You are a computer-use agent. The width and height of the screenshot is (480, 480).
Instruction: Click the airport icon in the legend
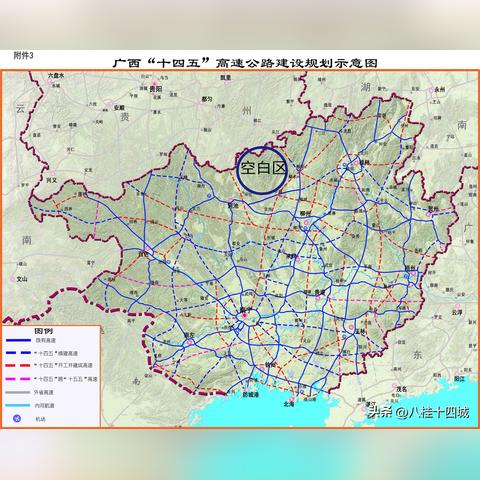pyautogui.click(x=17, y=418)
